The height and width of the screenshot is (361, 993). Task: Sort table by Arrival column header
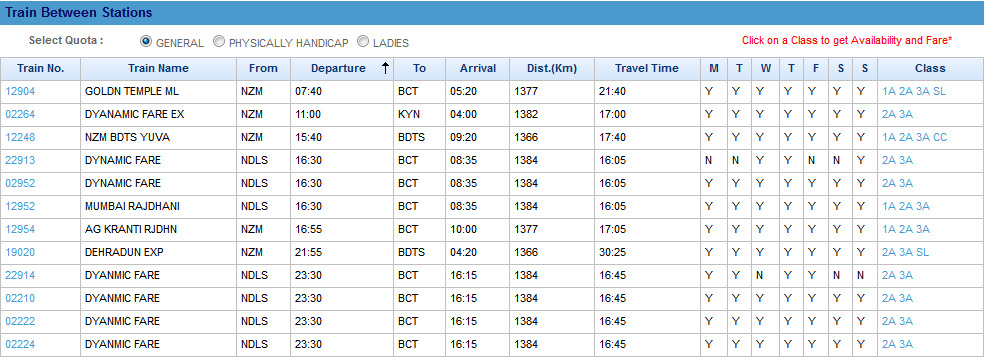click(478, 68)
